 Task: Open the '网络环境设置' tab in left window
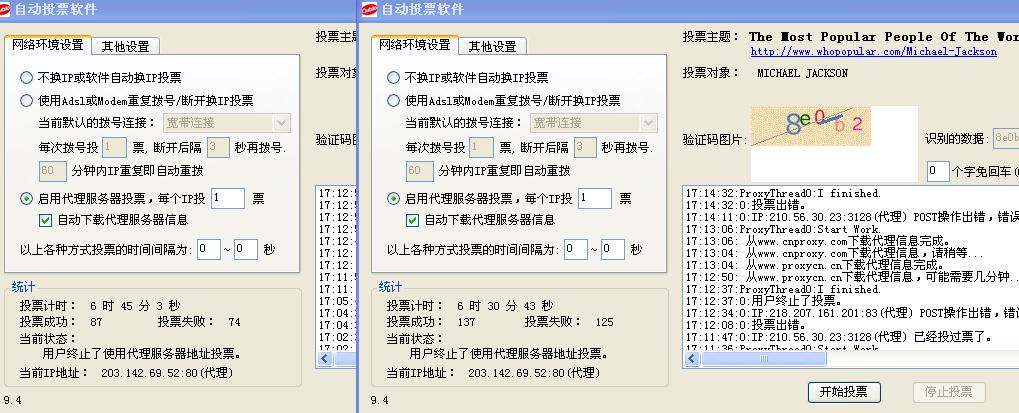[x=47, y=45]
